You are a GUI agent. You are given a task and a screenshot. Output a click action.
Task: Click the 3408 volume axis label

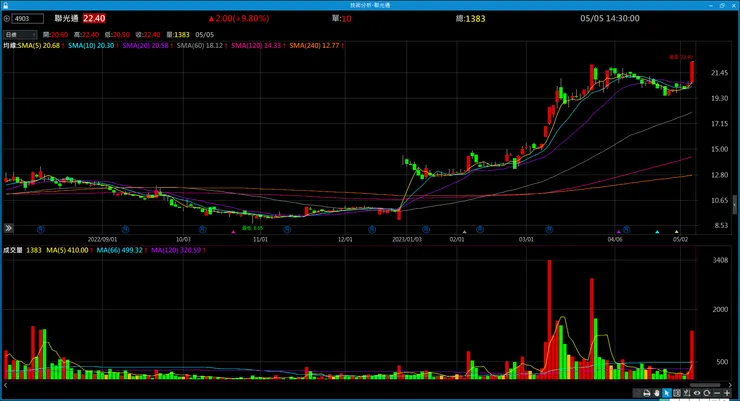click(721, 260)
